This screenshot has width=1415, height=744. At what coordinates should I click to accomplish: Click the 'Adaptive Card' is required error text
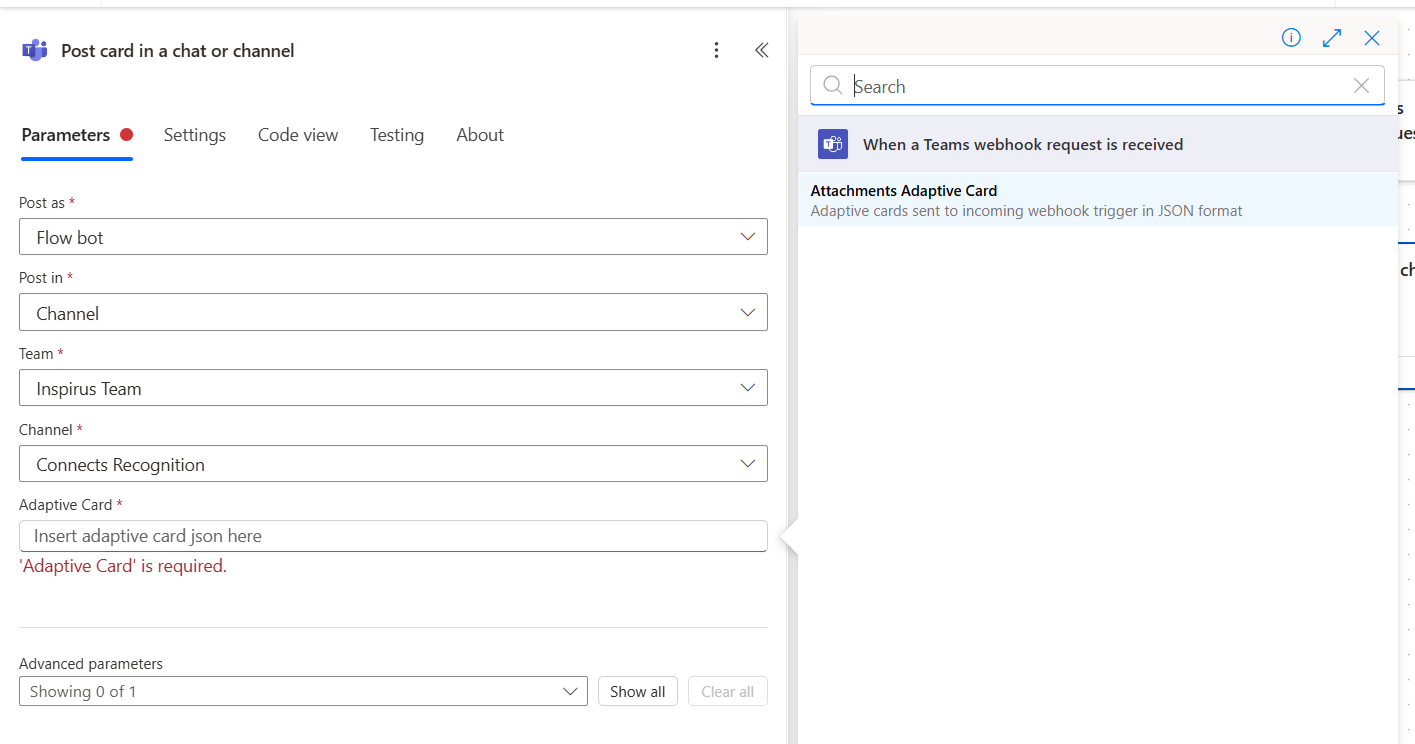pos(123,566)
